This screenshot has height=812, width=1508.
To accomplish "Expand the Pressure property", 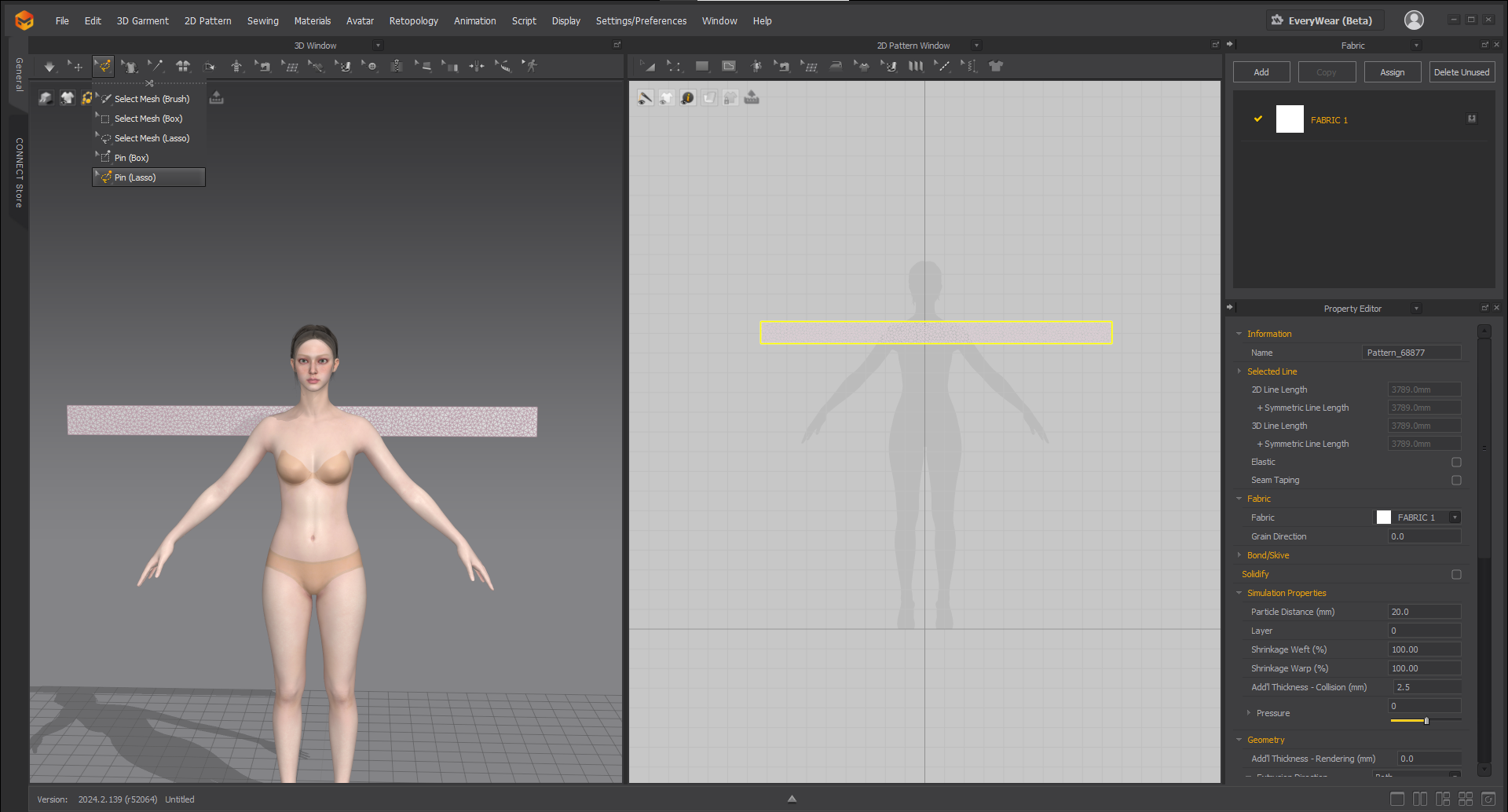I will [x=1249, y=713].
